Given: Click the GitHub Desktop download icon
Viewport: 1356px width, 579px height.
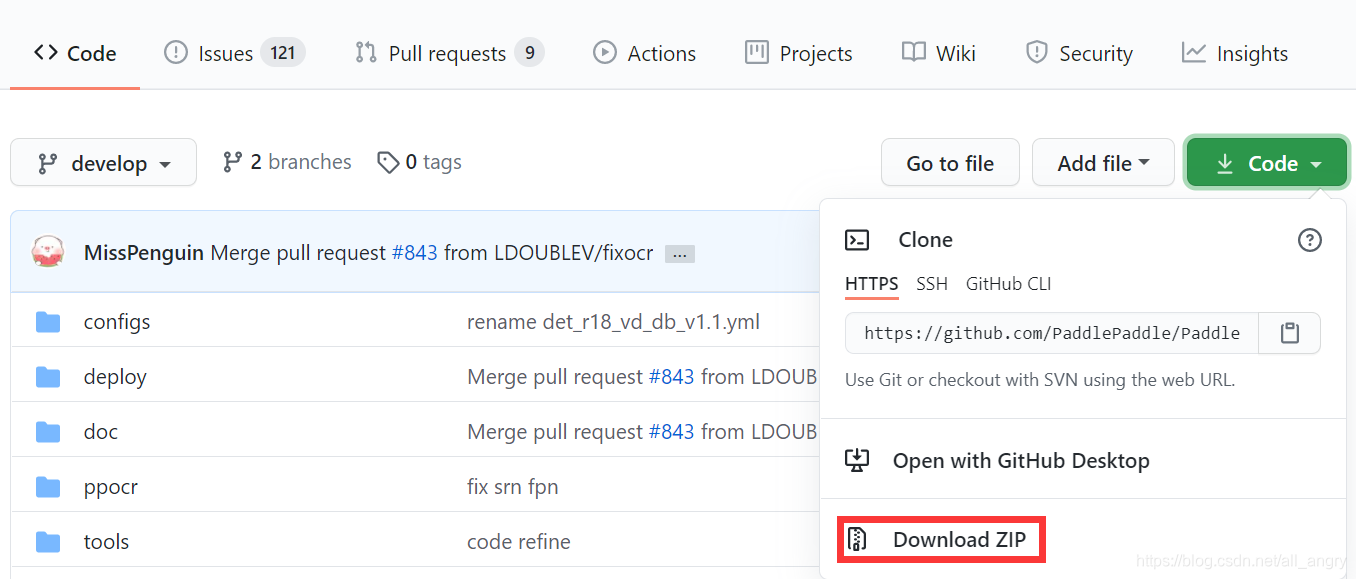Looking at the screenshot, I should coord(857,460).
